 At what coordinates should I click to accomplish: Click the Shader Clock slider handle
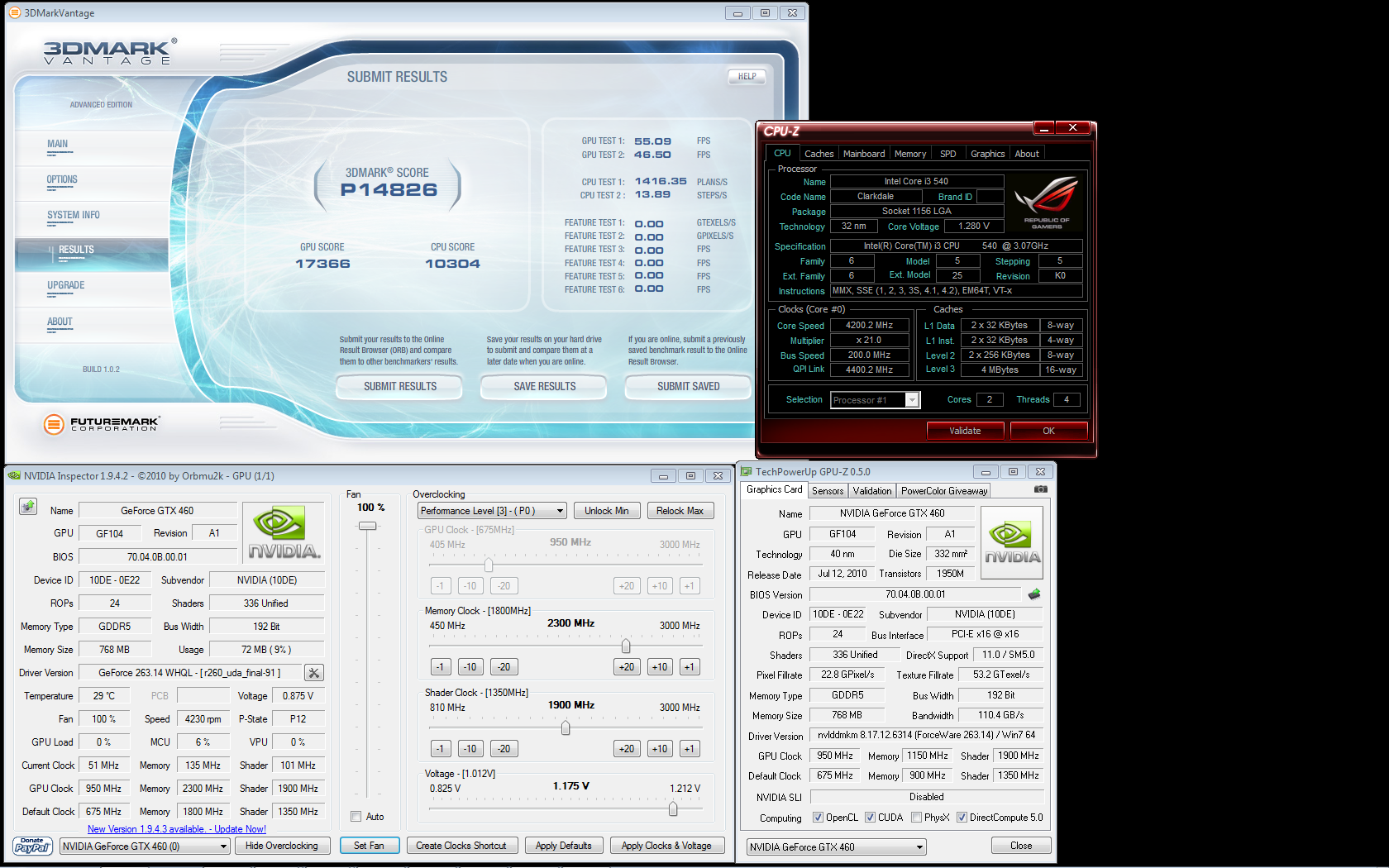[566, 727]
